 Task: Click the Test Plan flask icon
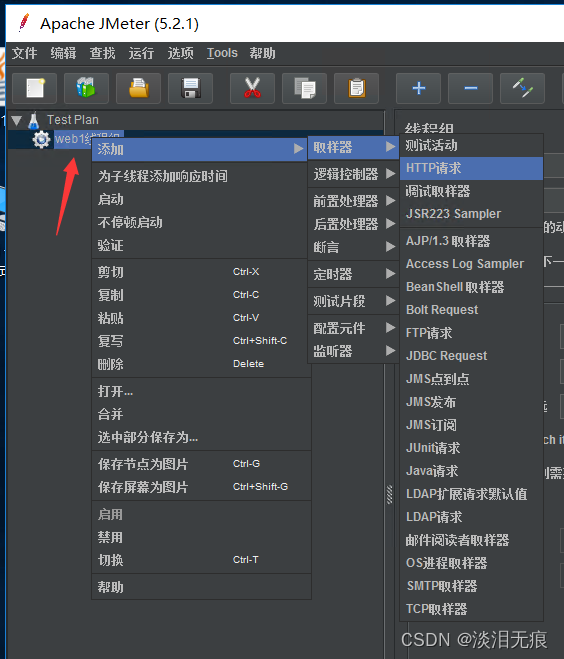34,121
